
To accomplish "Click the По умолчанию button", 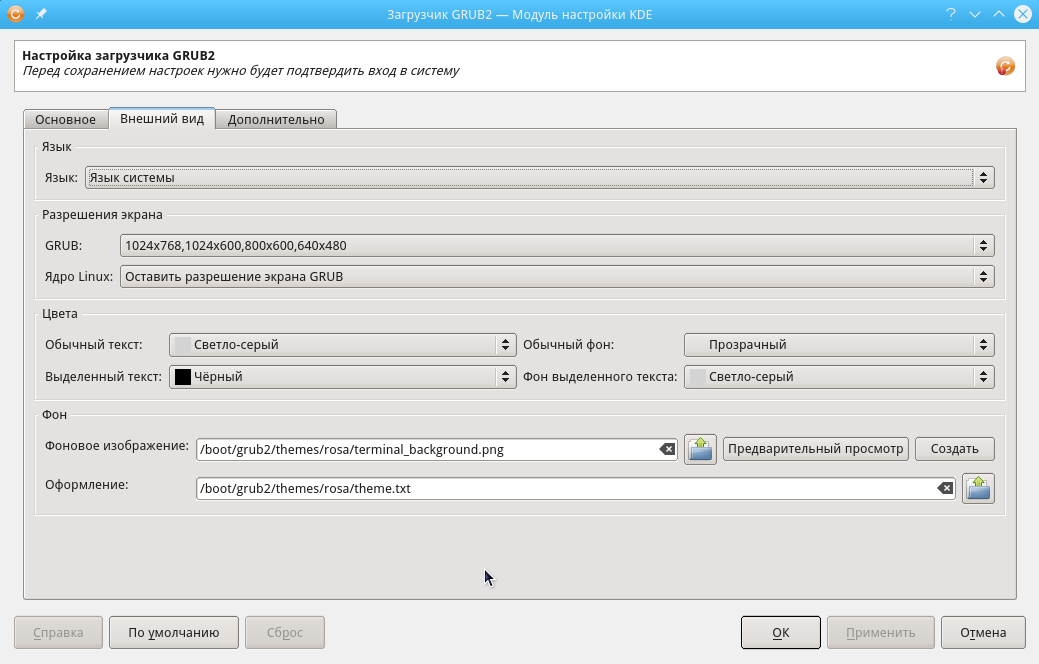I will (x=174, y=632).
